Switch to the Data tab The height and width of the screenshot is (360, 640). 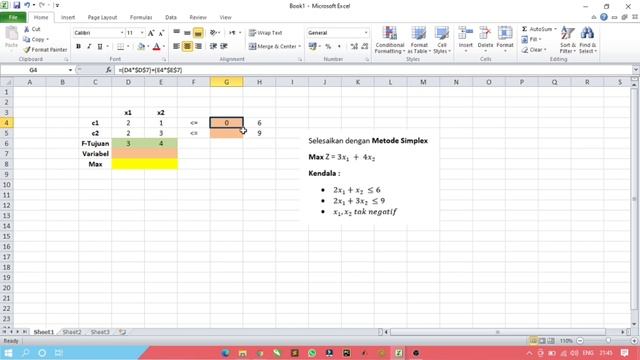pyautogui.click(x=171, y=18)
